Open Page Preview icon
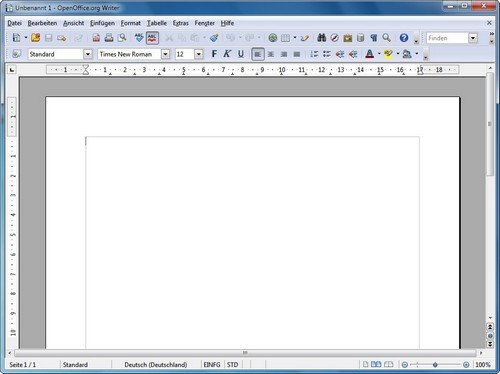The image size is (500, 374). click(x=122, y=38)
